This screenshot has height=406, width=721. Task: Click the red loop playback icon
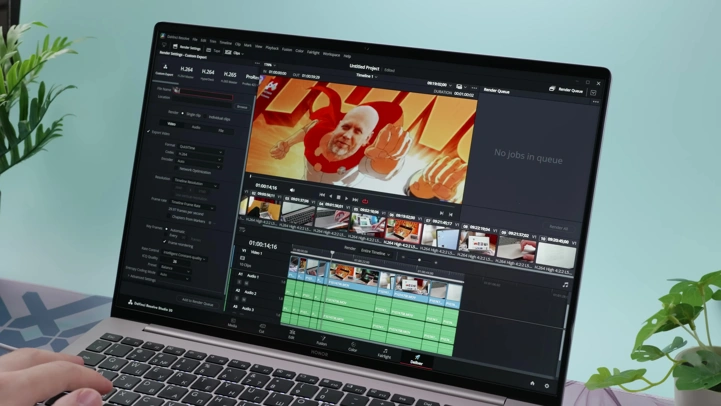(x=365, y=201)
